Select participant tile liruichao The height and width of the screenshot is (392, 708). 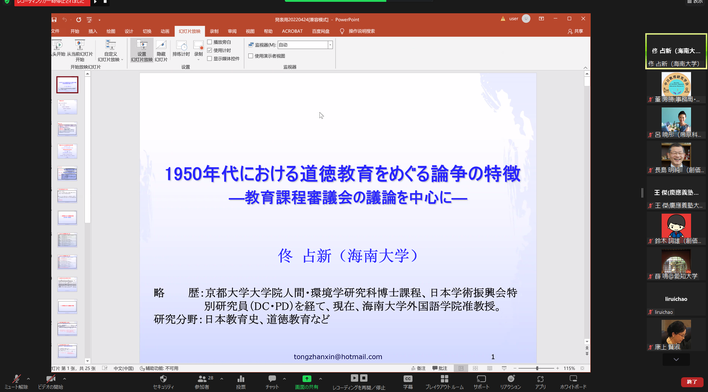(676, 299)
